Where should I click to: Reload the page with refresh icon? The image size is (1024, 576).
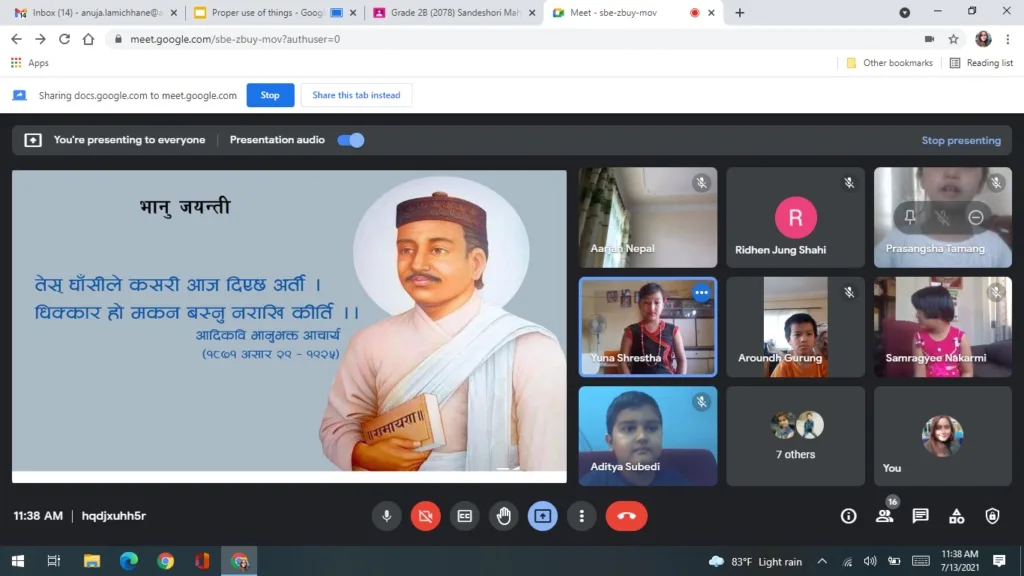click(64, 39)
